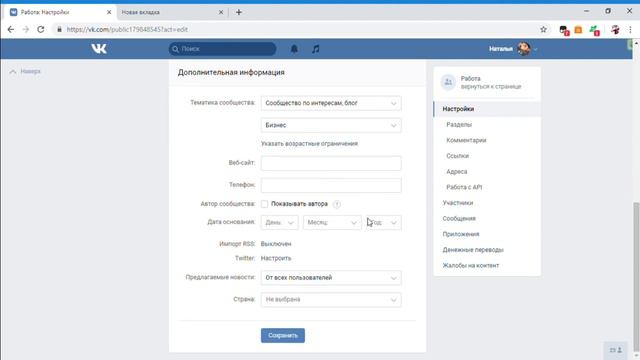Click Указать возрастные ограничения link
The height and width of the screenshot is (360, 640).
pyautogui.click(x=309, y=144)
